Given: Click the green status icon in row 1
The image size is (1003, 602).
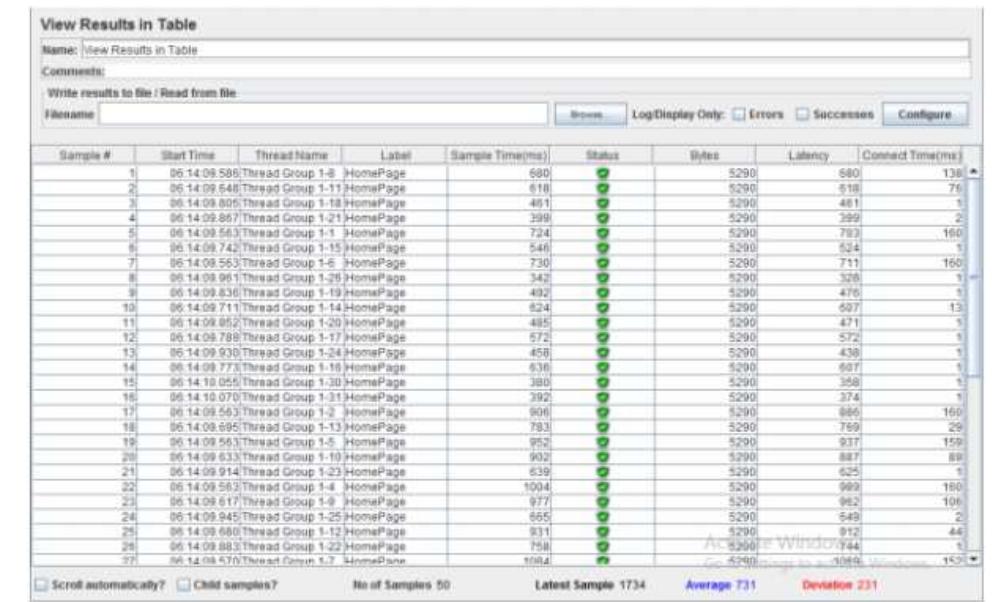Looking at the screenshot, I should (x=602, y=173).
